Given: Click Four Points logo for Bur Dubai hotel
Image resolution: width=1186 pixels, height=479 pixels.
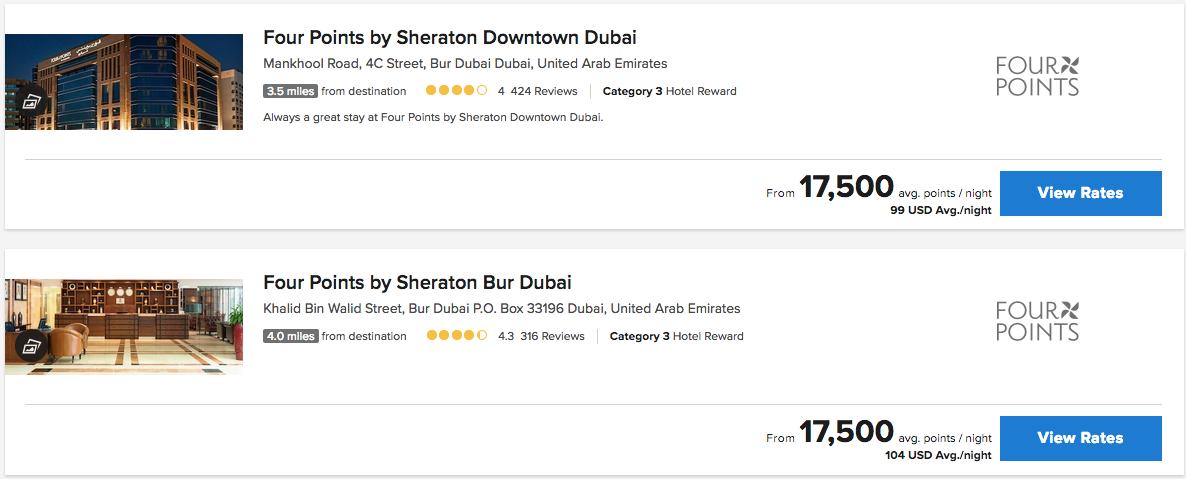Looking at the screenshot, I should coord(1037,321).
